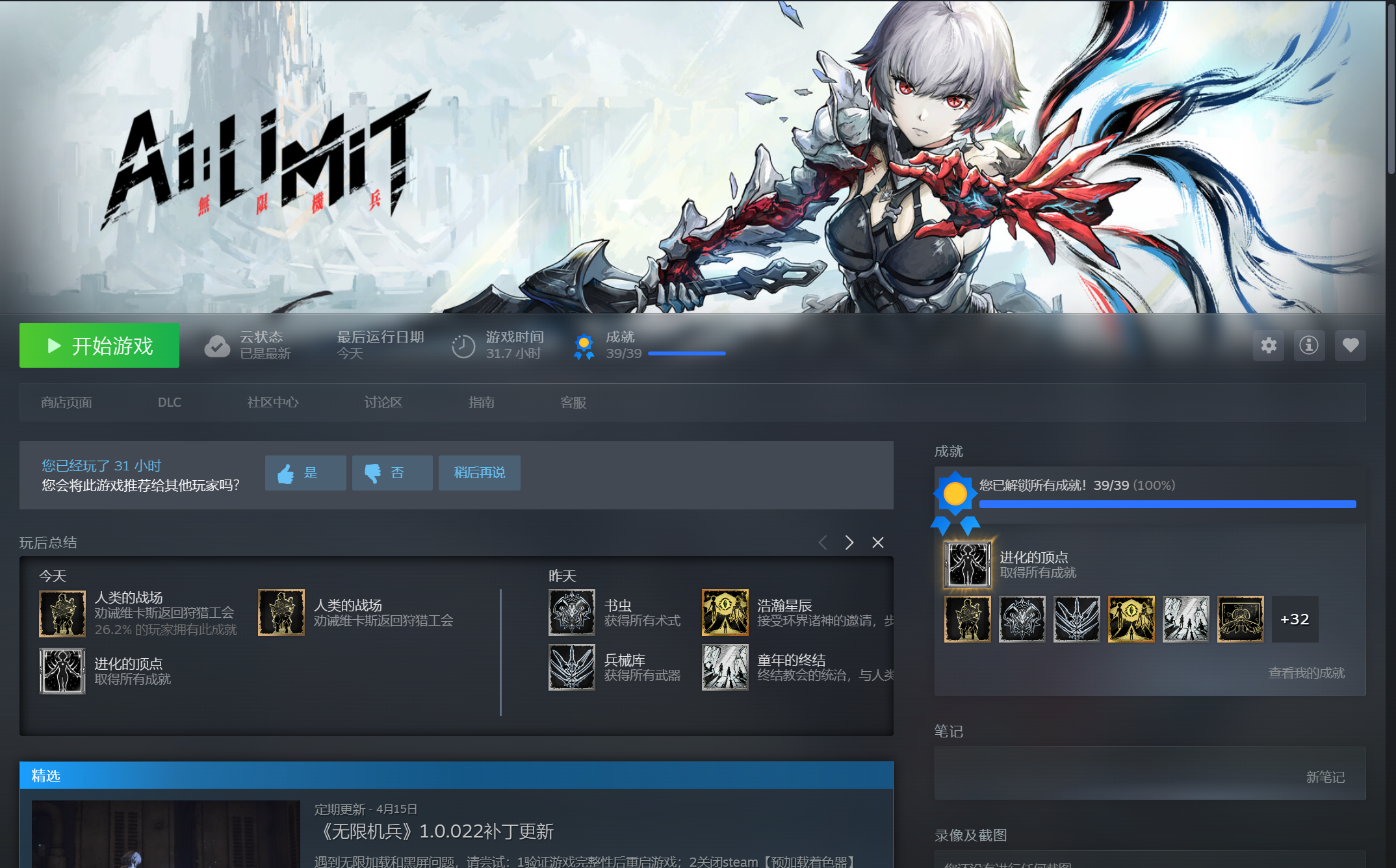Click sixth small golden creature achievement thumbnail

coord(1241,619)
